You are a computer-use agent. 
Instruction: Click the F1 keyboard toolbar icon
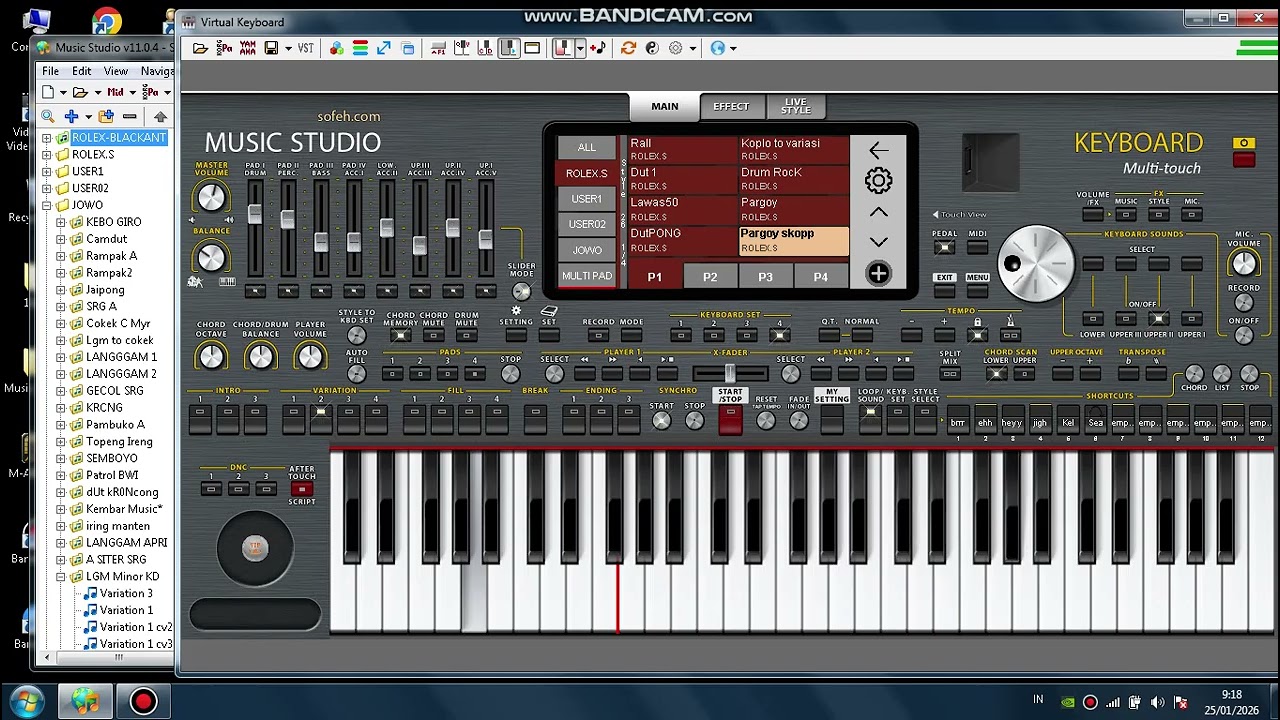coord(440,48)
